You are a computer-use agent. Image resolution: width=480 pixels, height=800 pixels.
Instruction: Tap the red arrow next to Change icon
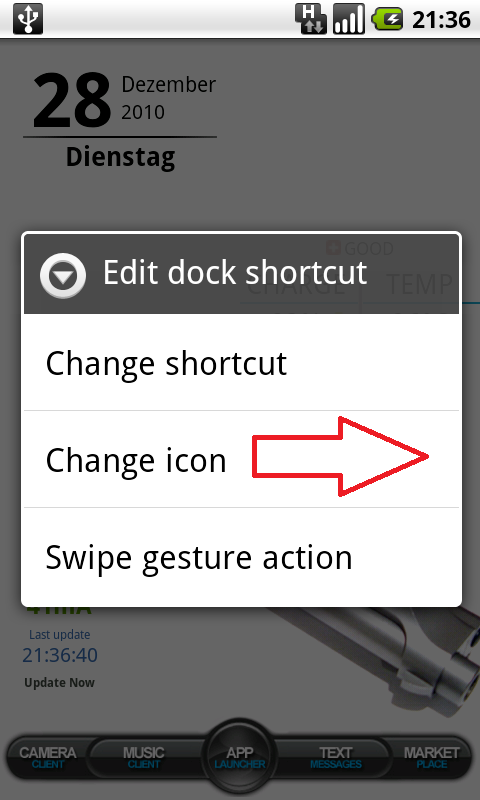click(340, 456)
